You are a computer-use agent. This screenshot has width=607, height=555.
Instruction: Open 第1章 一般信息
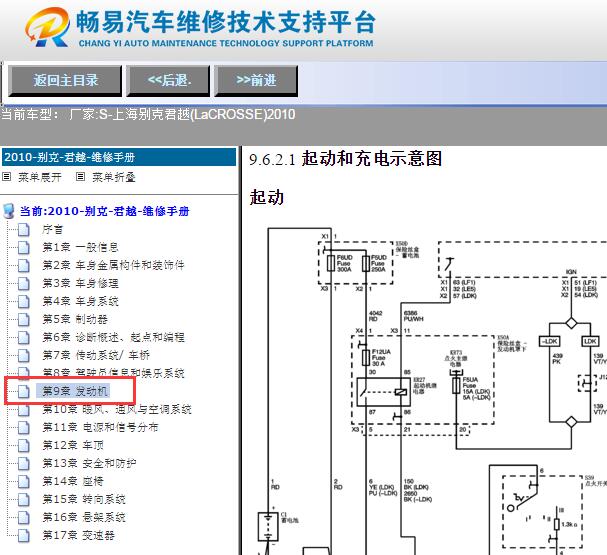80,247
